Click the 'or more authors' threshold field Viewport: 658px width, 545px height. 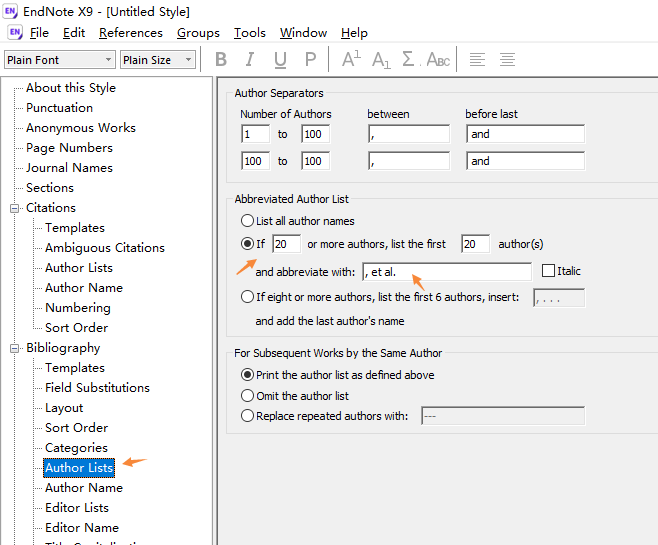tap(287, 244)
